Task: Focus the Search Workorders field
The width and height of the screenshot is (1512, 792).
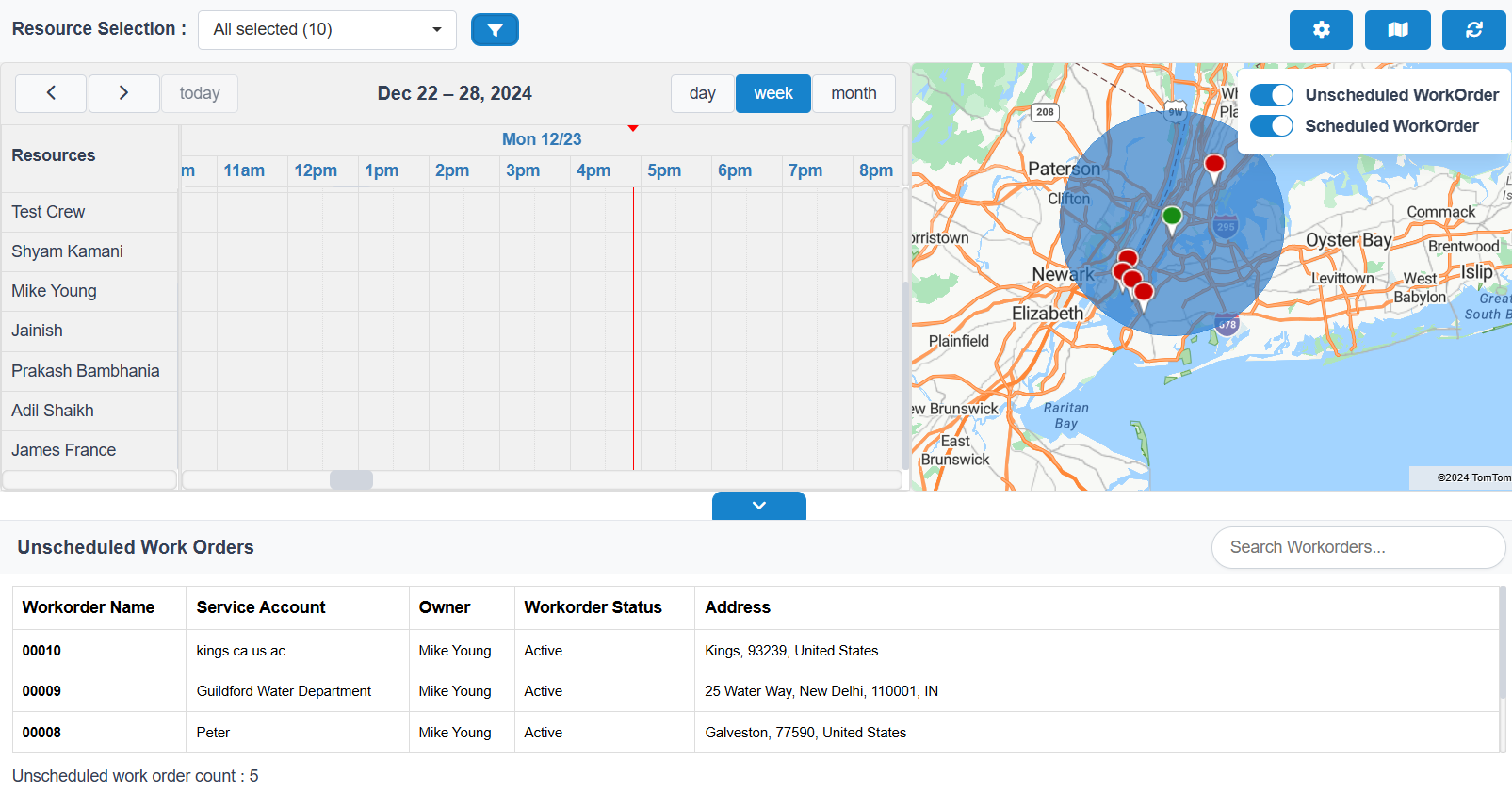Action: click(x=1358, y=547)
